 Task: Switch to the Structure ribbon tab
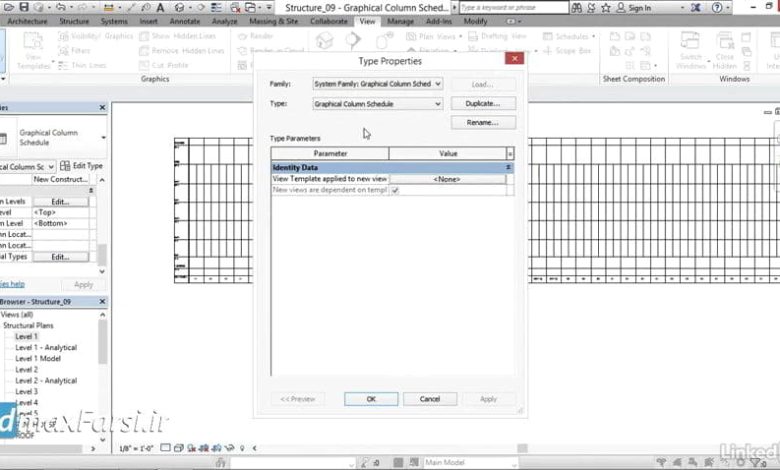[x=74, y=21]
